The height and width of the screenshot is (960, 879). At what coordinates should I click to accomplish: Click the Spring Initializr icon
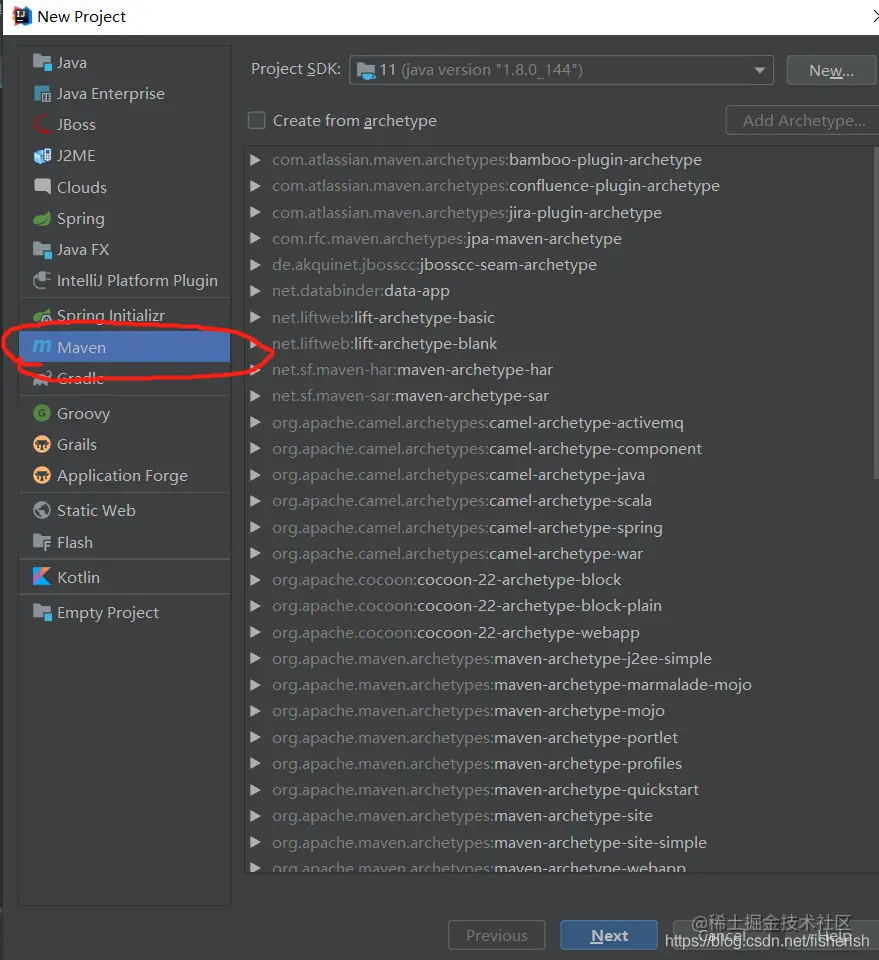click(x=42, y=316)
